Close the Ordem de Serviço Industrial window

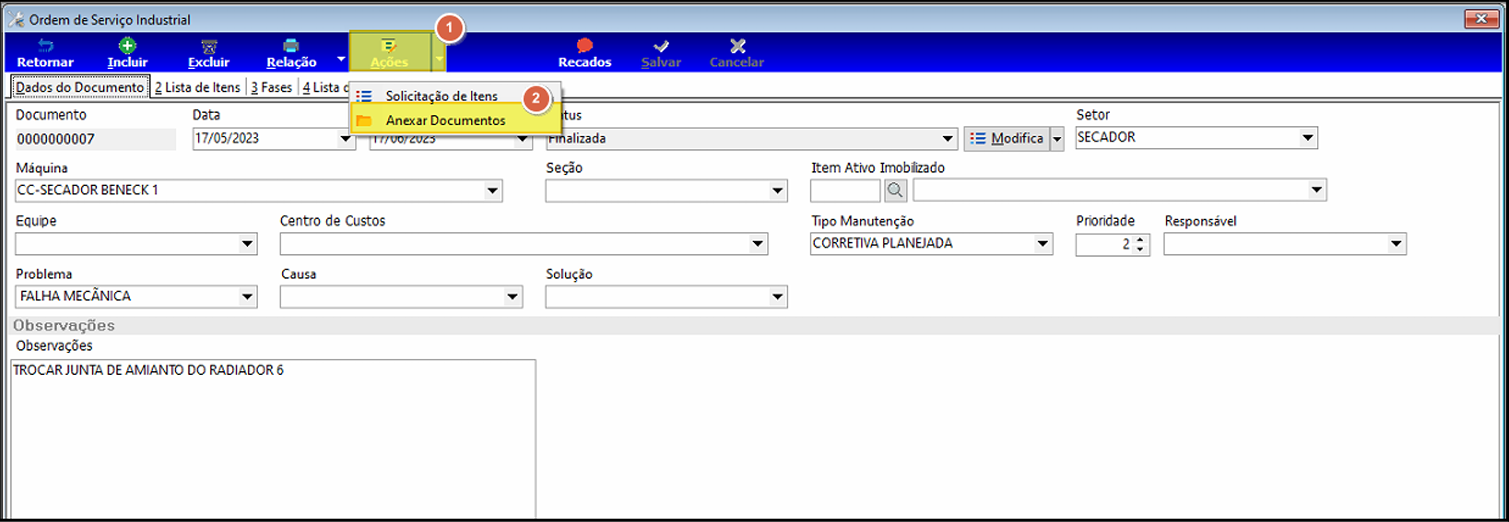point(1476,19)
